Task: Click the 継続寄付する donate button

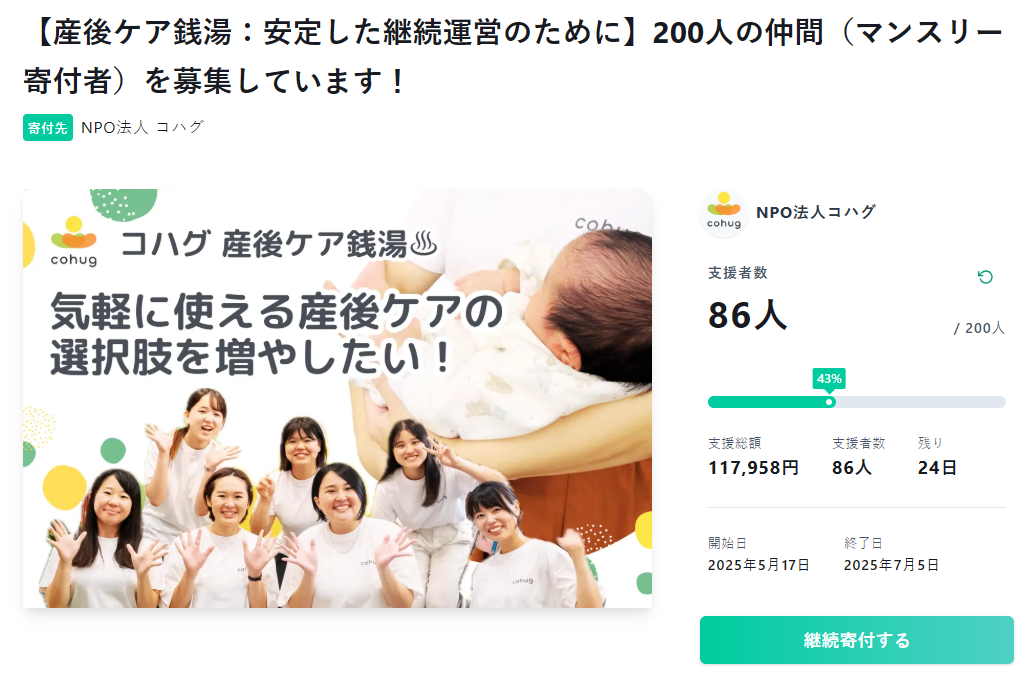Action: 856,640
